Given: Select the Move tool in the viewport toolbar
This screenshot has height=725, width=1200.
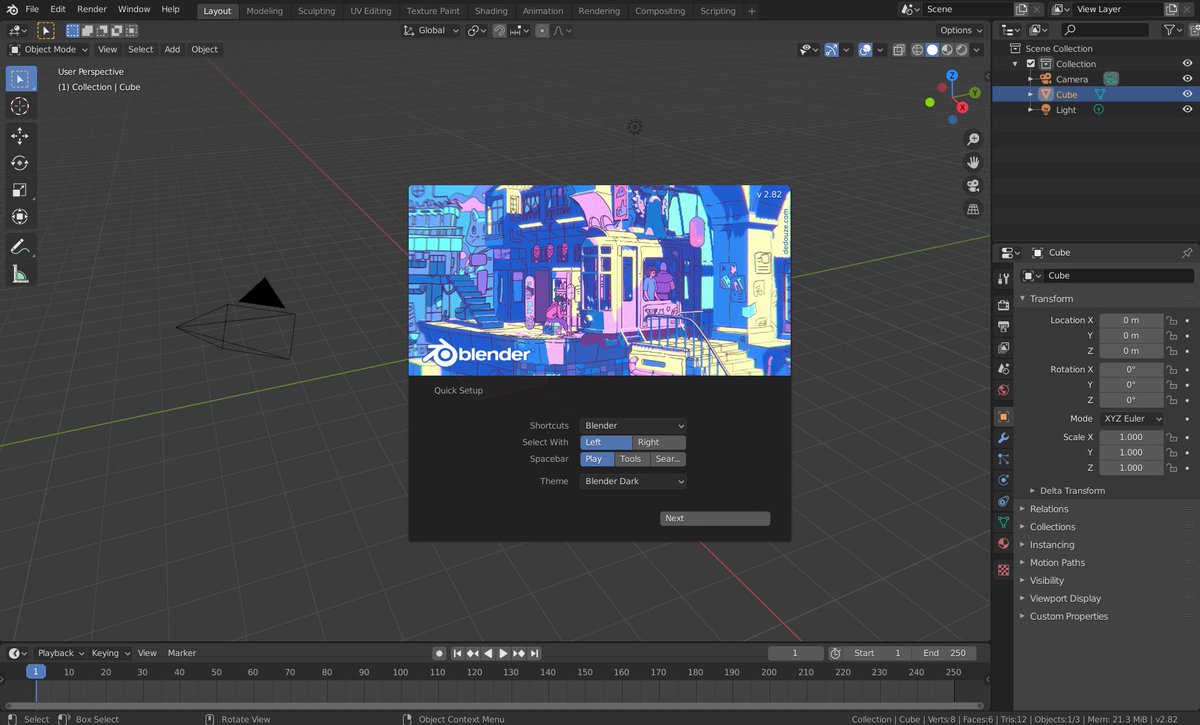Looking at the screenshot, I should (20, 136).
